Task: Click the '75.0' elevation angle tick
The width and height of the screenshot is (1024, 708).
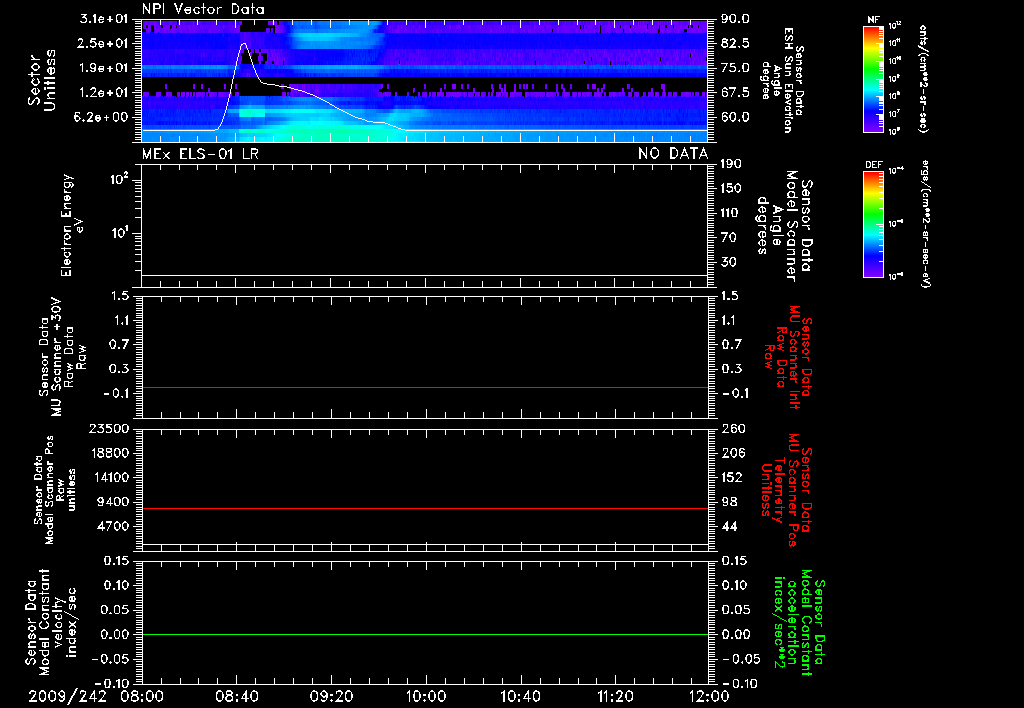Action: pos(735,68)
